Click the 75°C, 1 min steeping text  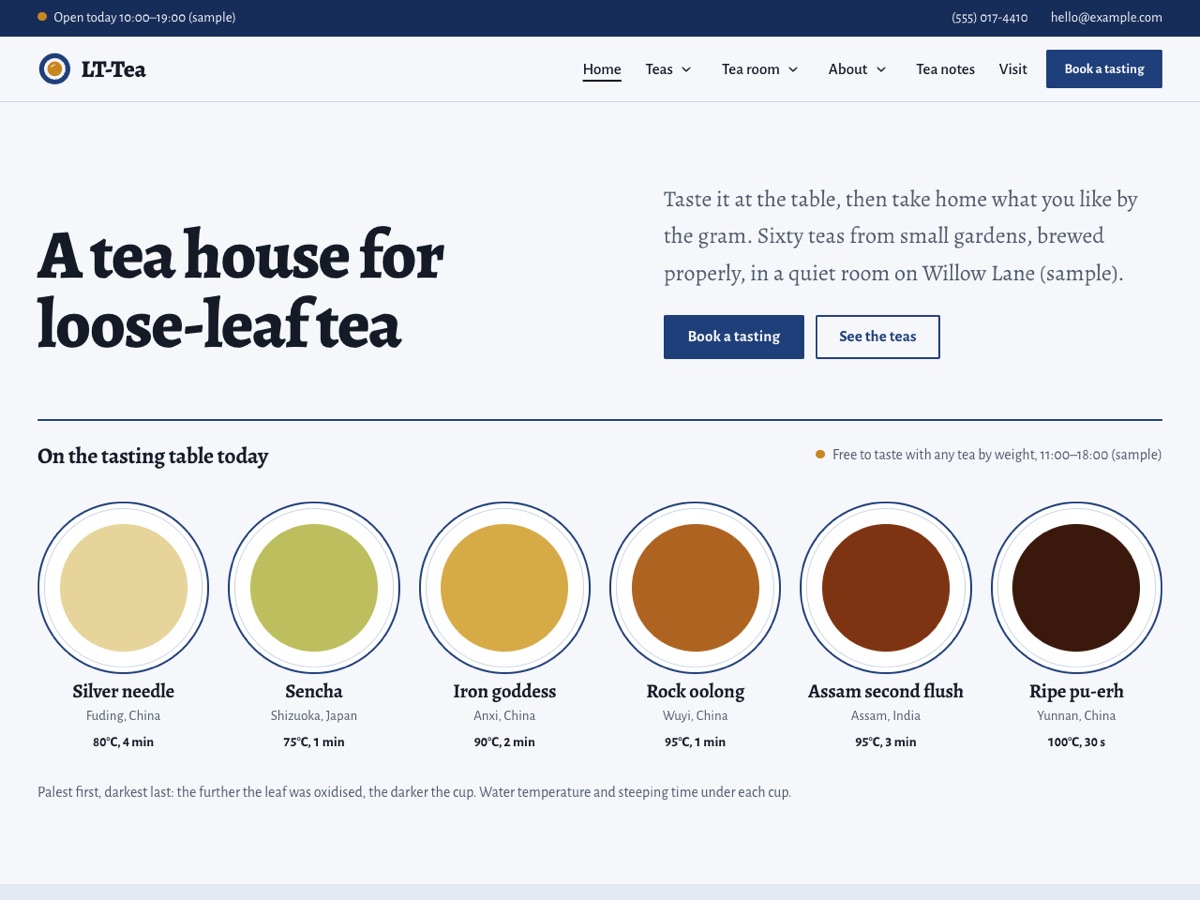pyautogui.click(x=314, y=742)
